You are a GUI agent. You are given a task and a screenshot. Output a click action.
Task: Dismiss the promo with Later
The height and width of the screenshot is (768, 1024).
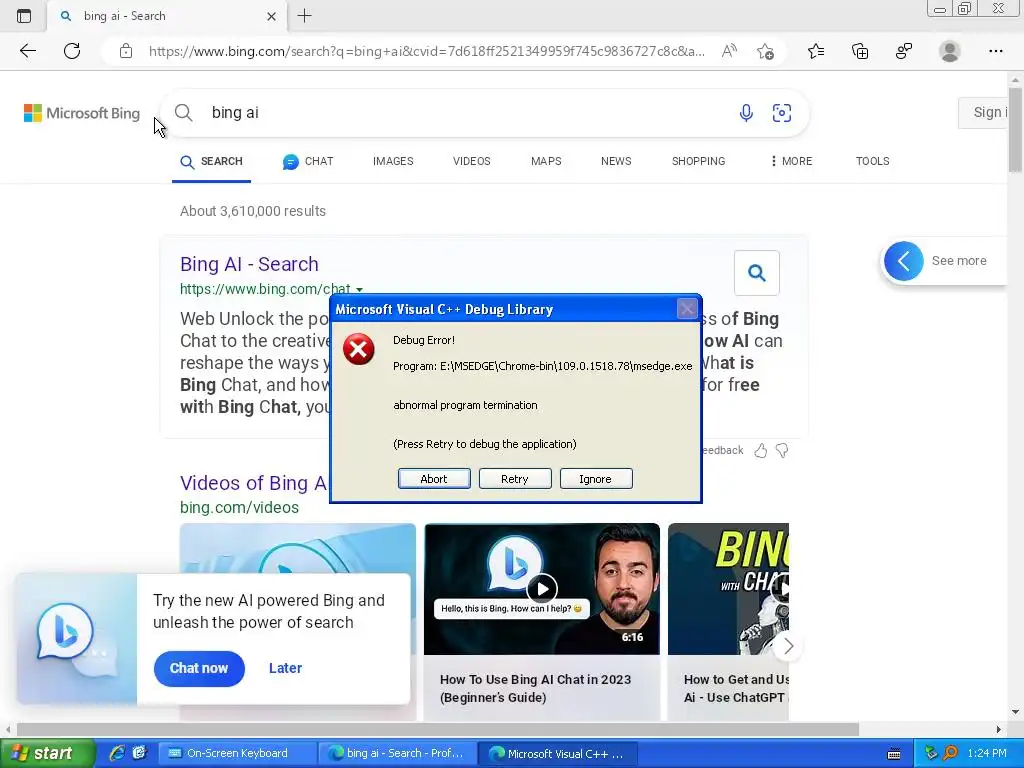[285, 668]
